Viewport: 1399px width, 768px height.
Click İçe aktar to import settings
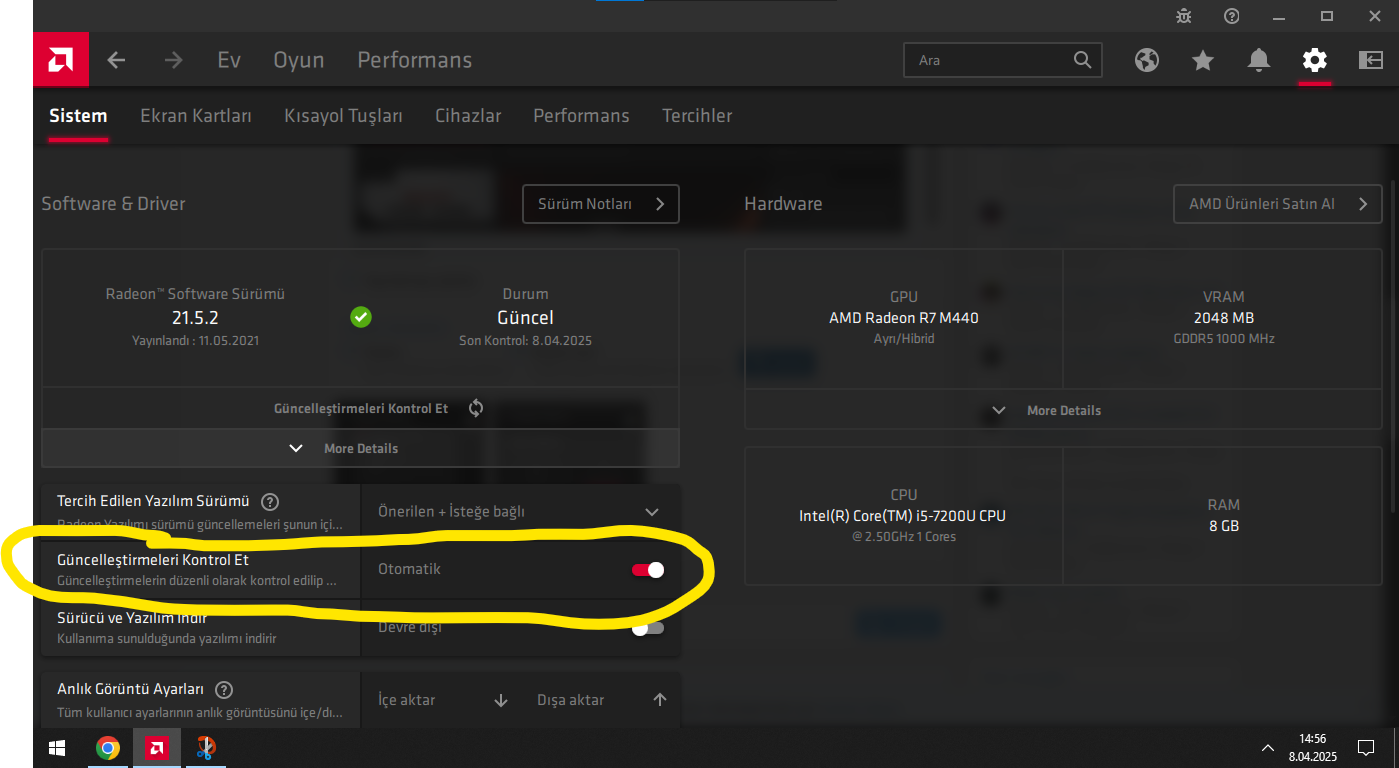click(x=406, y=700)
